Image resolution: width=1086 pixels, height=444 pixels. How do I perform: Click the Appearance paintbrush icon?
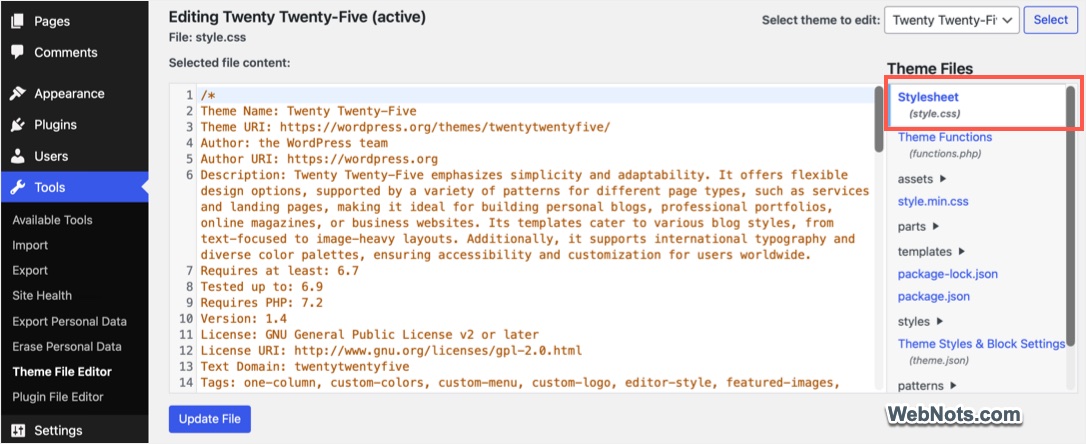(x=17, y=94)
